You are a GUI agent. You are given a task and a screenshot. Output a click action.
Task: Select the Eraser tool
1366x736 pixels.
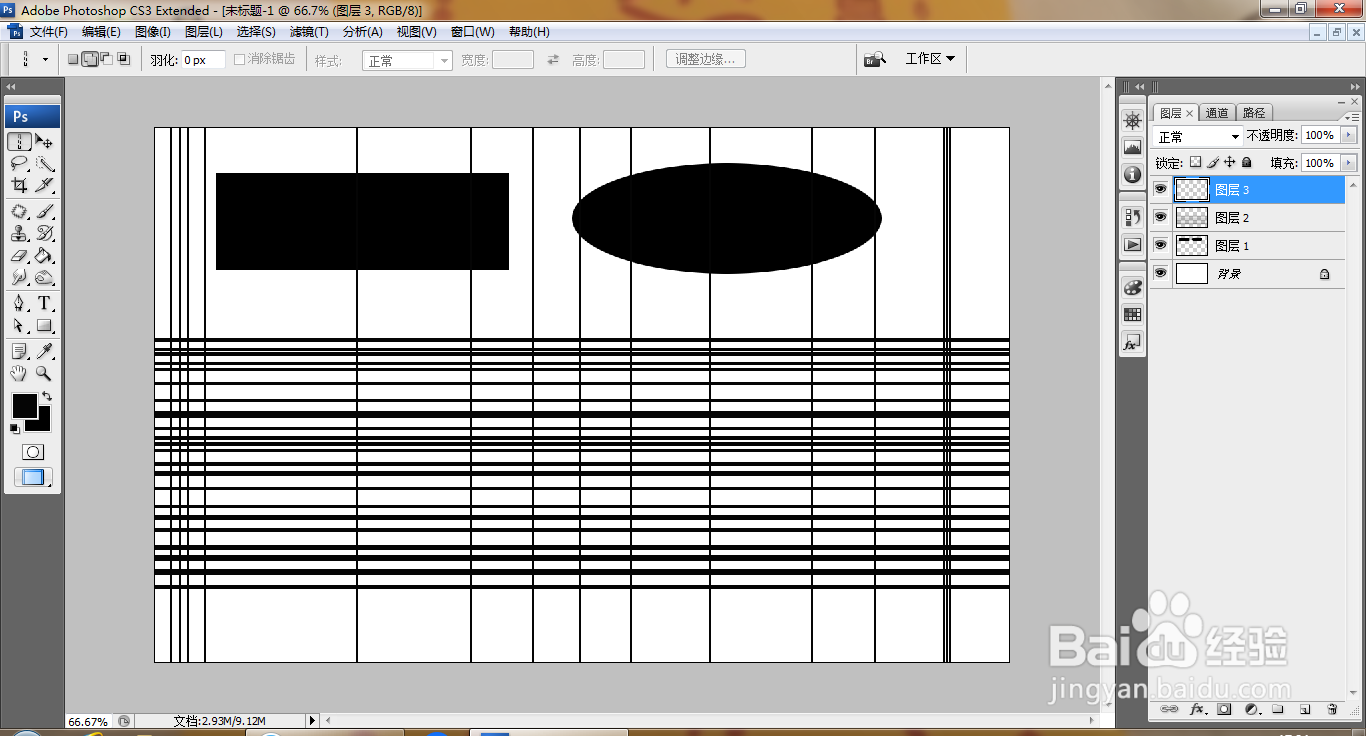pos(20,256)
